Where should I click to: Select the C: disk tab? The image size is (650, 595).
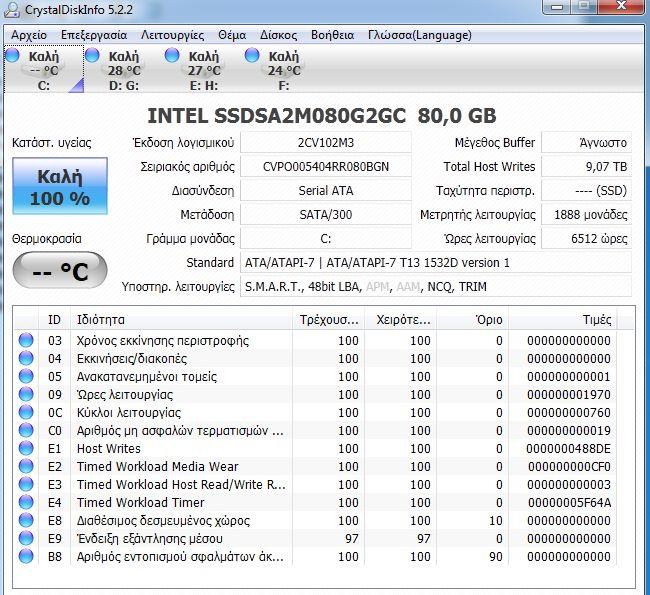tap(44, 70)
